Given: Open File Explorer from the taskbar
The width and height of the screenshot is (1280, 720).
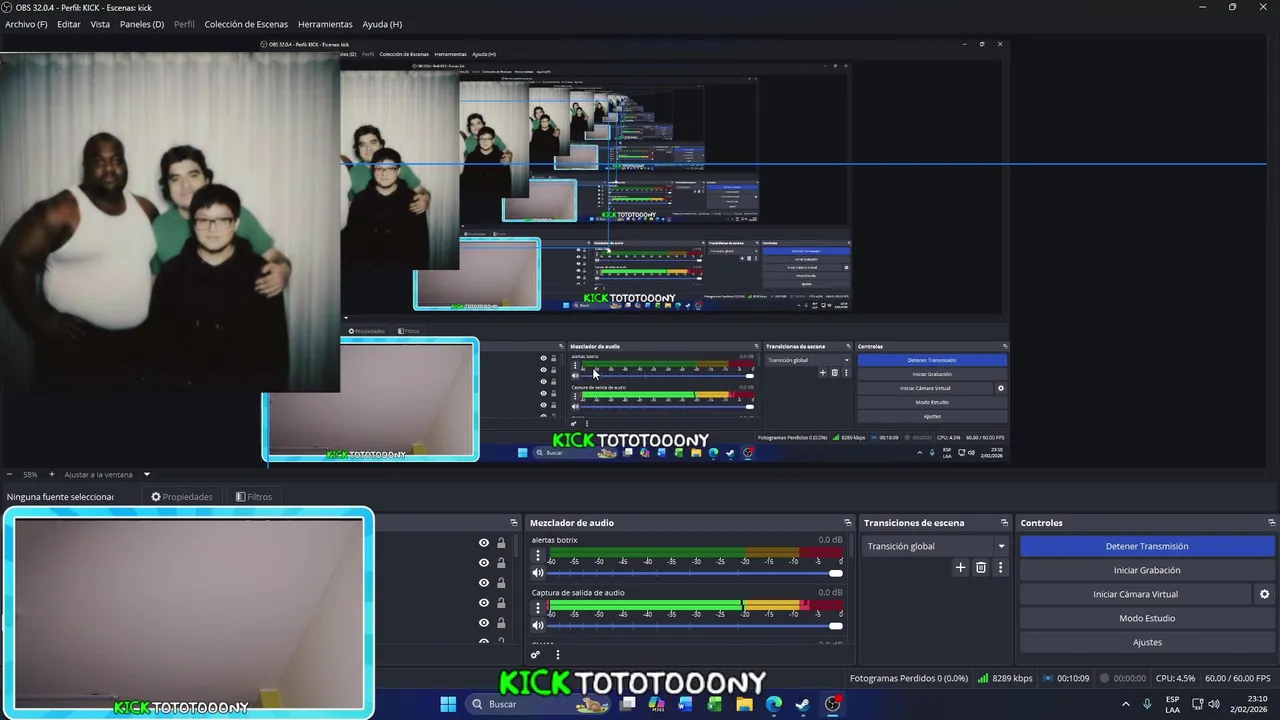Looking at the screenshot, I should [x=744, y=704].
